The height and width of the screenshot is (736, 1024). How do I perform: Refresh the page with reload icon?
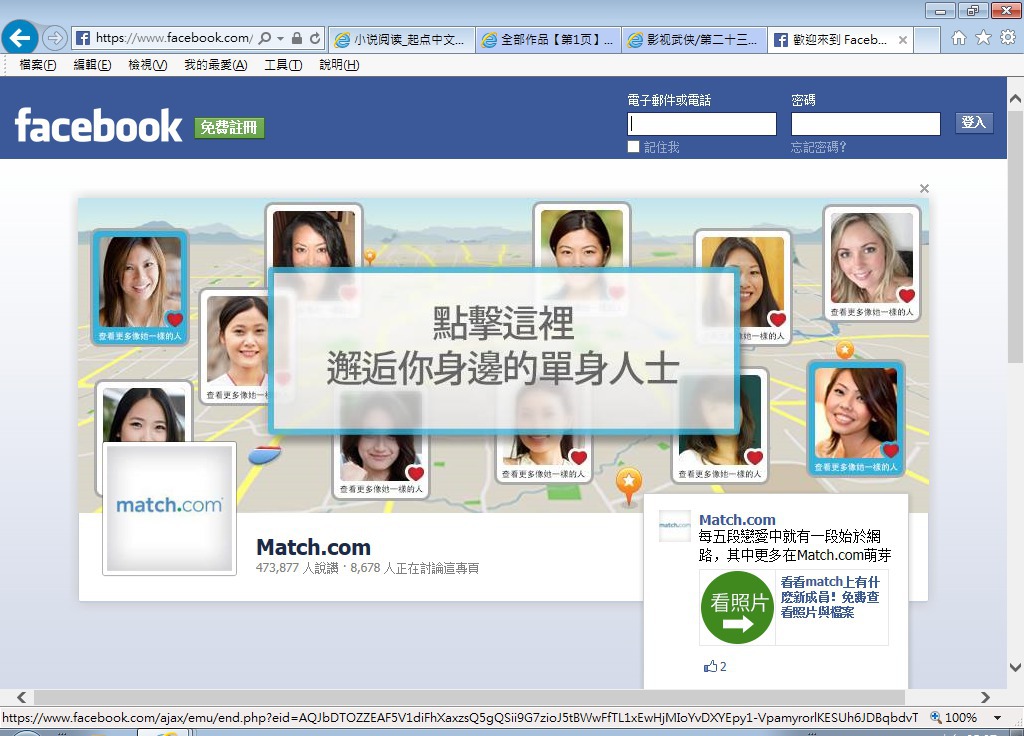point(315,39)
